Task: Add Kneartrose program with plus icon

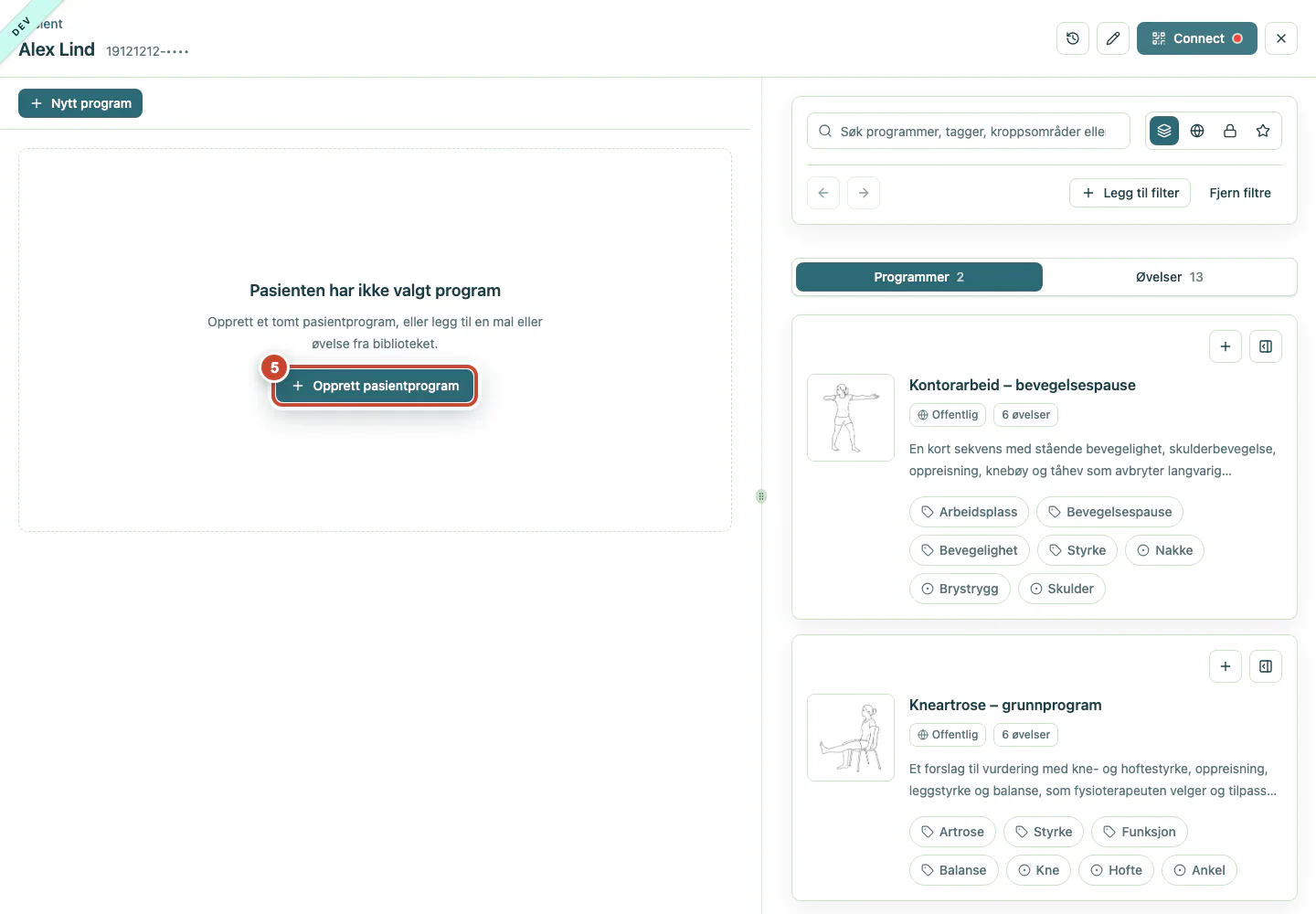Action: [1226, 666]
